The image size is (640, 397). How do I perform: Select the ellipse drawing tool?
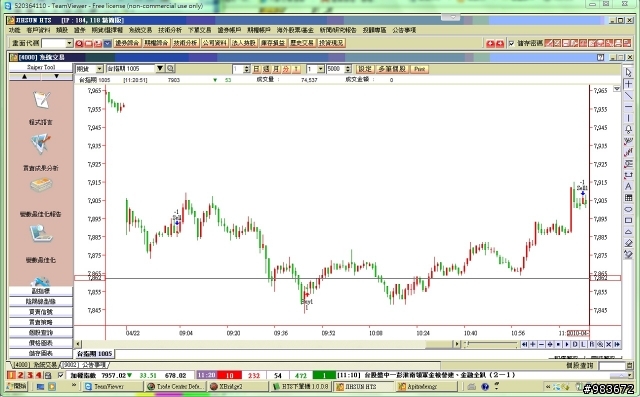(628, 209)
